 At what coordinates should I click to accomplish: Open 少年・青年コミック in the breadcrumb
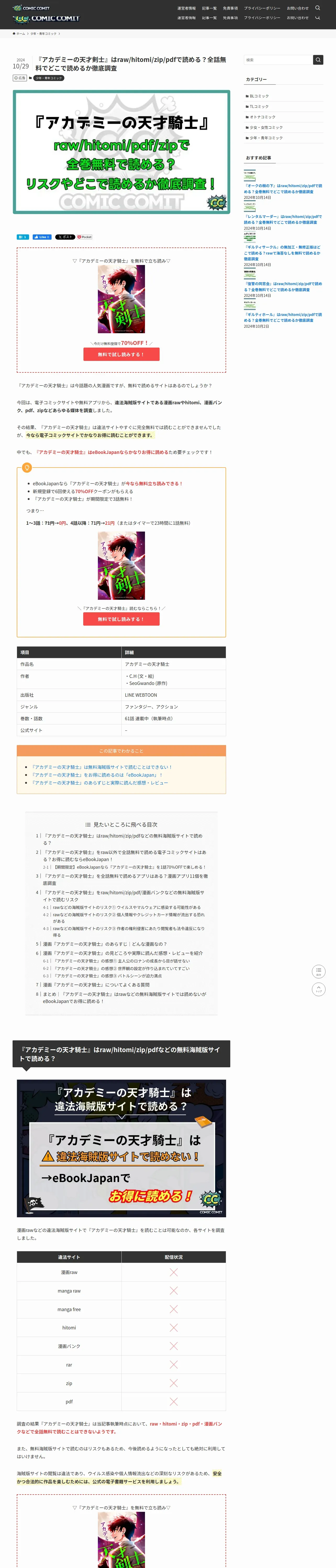click(x=43, y=33)
